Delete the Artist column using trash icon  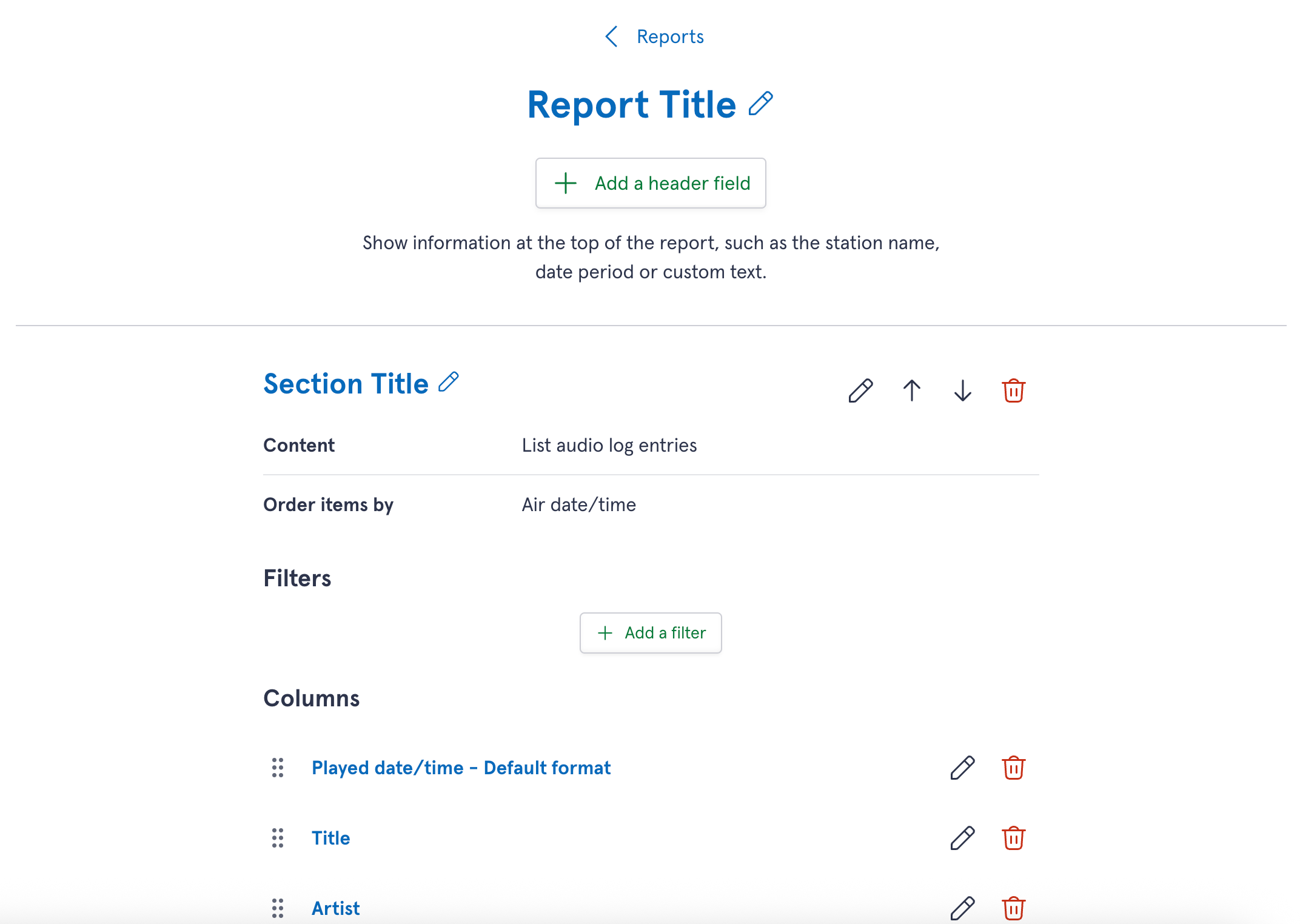click(1013, 908)
